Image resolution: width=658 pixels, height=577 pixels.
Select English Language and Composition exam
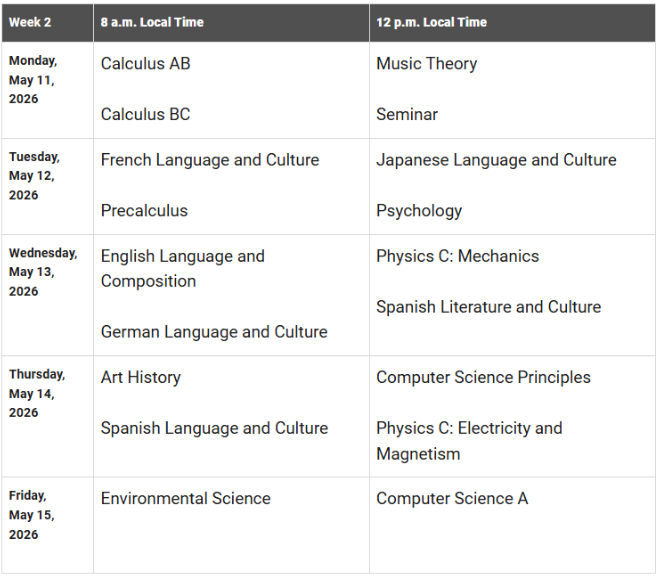pyautogui.click(x=182, y=269)
